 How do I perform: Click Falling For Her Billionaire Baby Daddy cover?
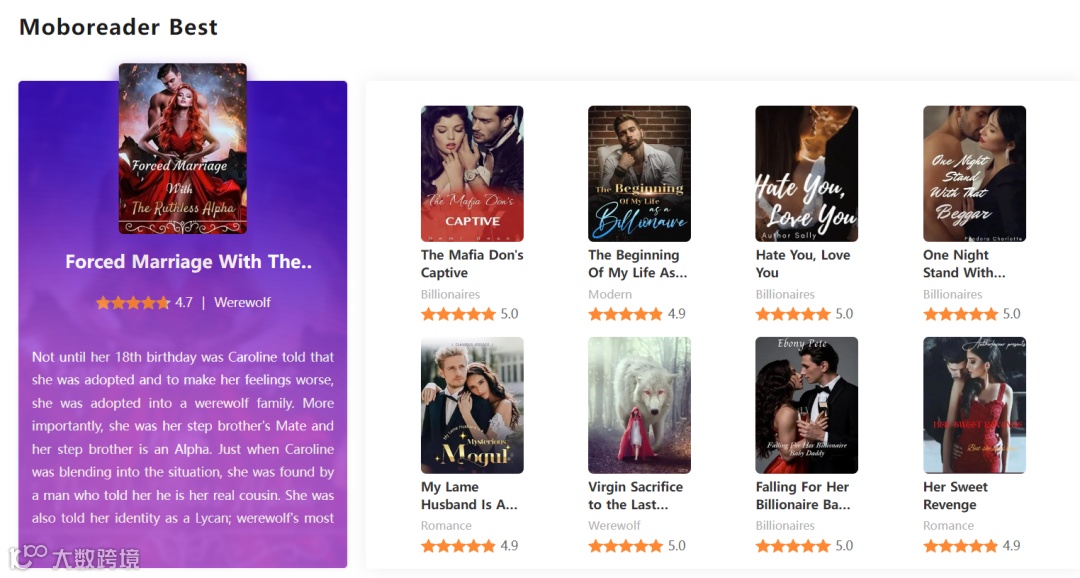807,404
